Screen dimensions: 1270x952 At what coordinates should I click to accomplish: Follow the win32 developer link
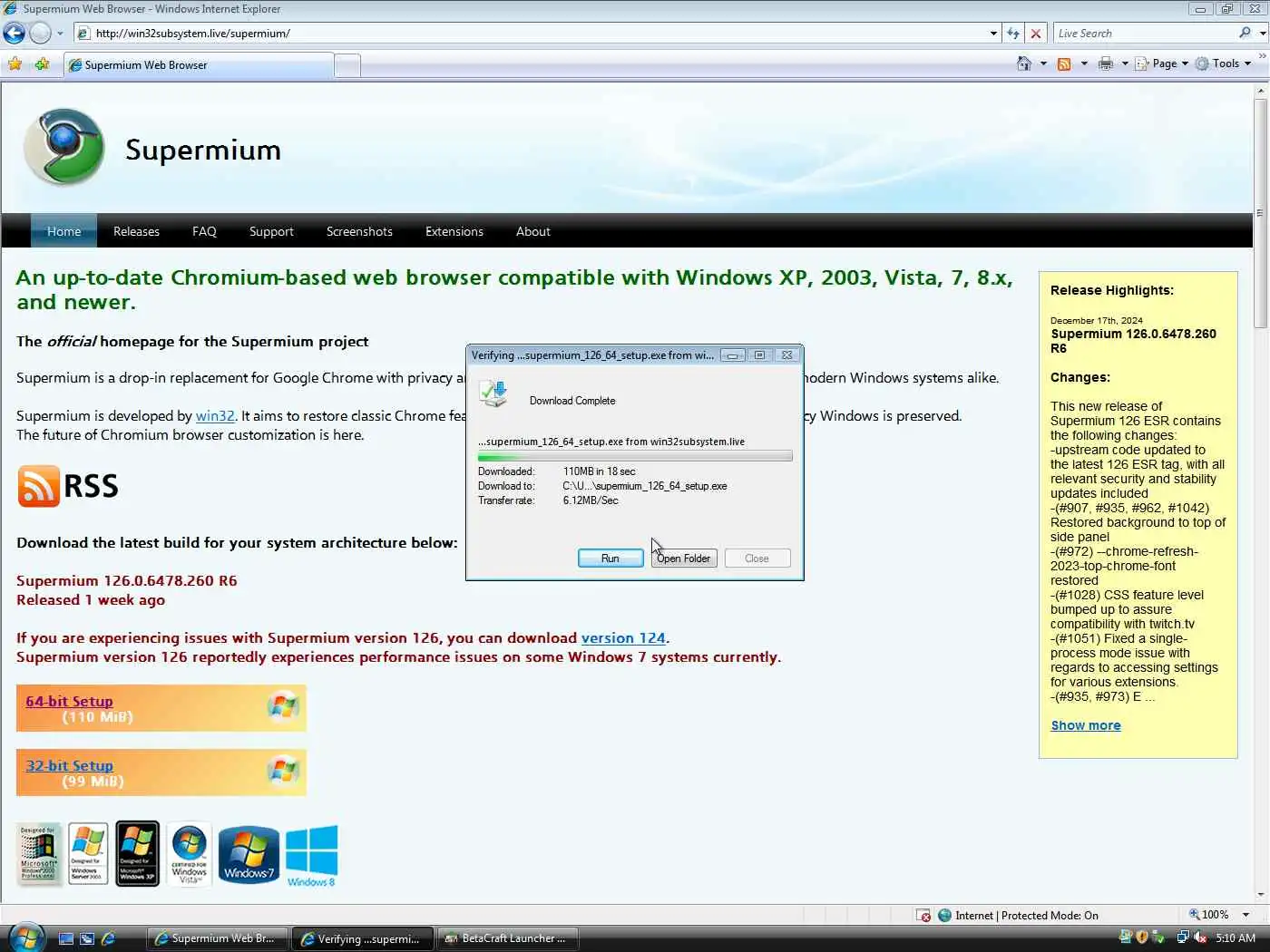[x=215, y=416]
